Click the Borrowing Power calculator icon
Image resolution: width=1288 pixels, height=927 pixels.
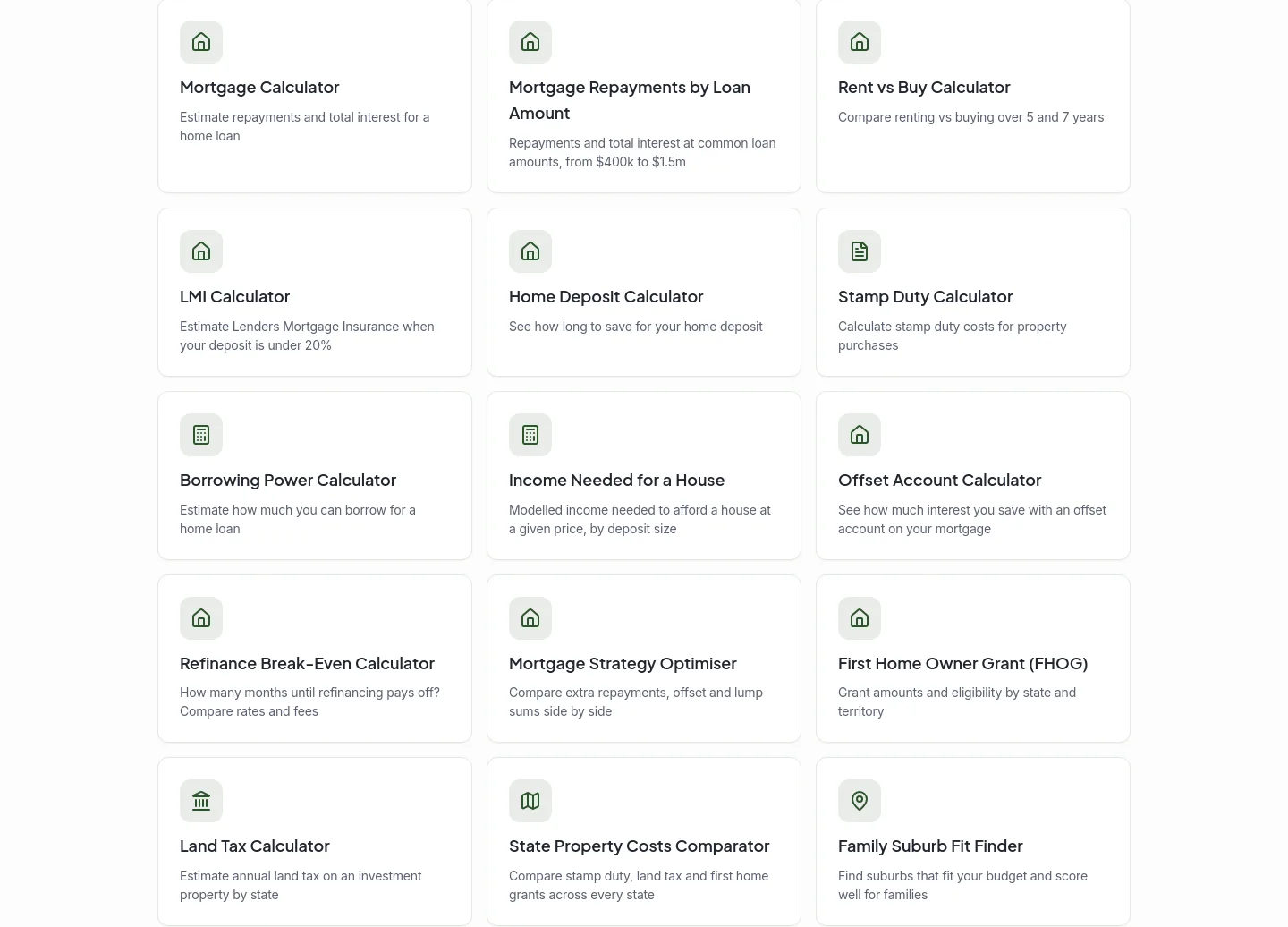pos(201,435)
